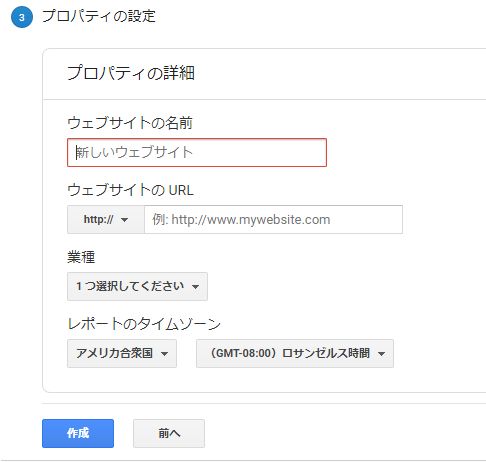Click the ウェブサイトの名前 field label
The height and width of the screenshot is (462, 486).
point(130,123)
